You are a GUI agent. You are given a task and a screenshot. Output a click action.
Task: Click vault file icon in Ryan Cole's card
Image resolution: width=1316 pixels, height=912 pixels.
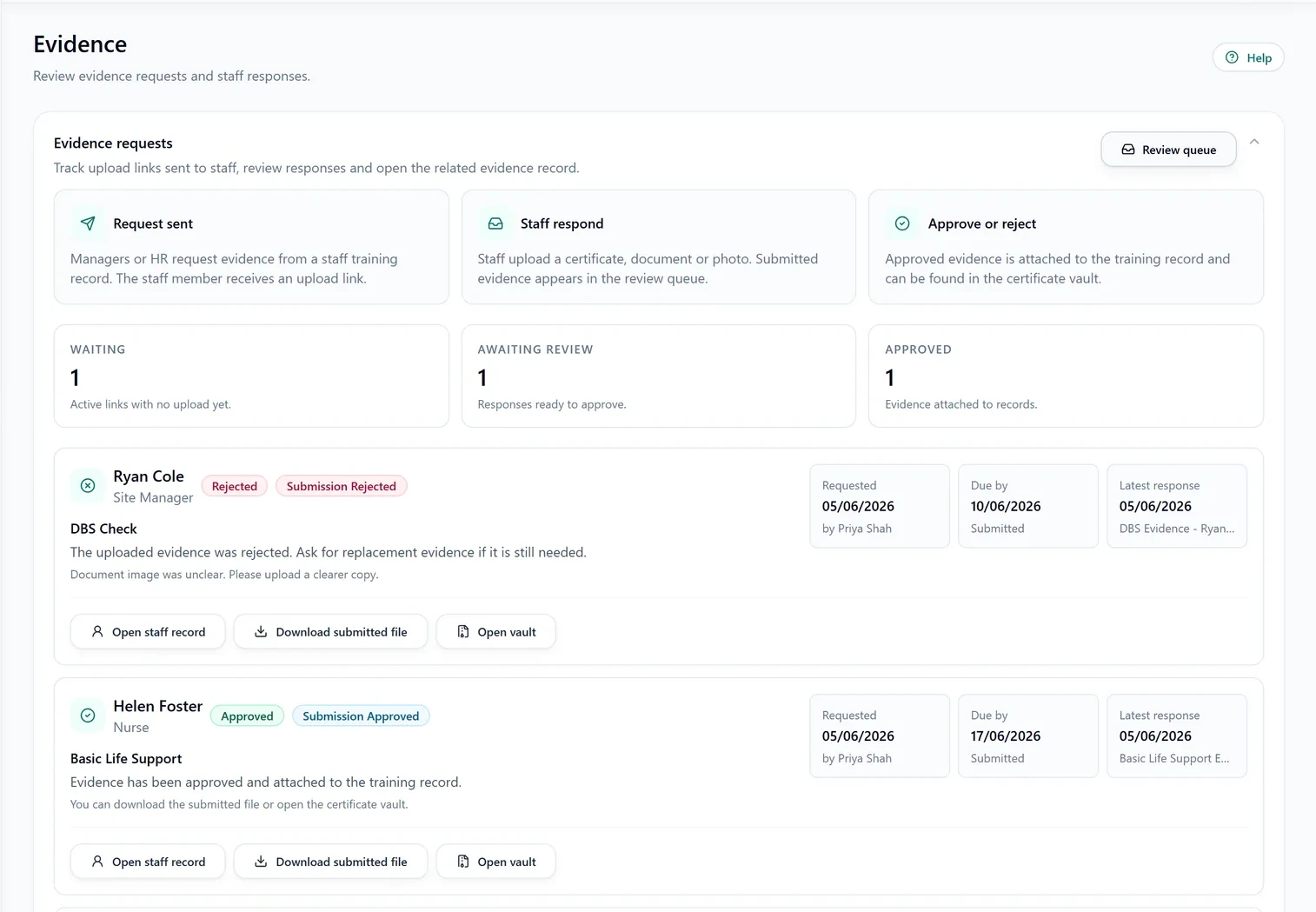coord(463,632)
